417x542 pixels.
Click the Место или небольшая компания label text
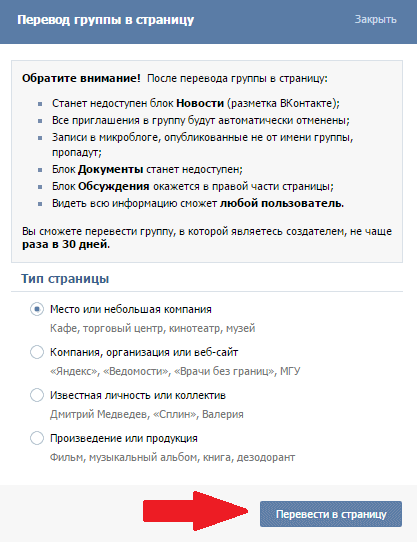click(x=131, y=309)
